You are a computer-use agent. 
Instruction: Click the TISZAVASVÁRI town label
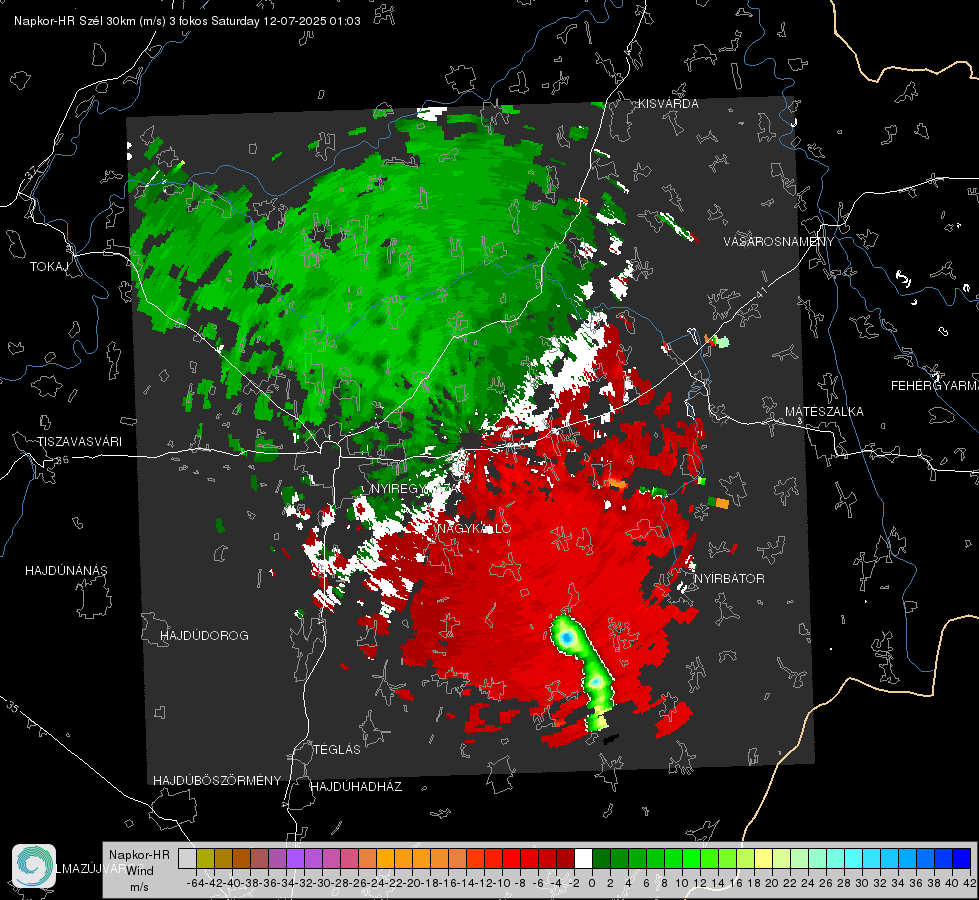click(x=79, y=442)
